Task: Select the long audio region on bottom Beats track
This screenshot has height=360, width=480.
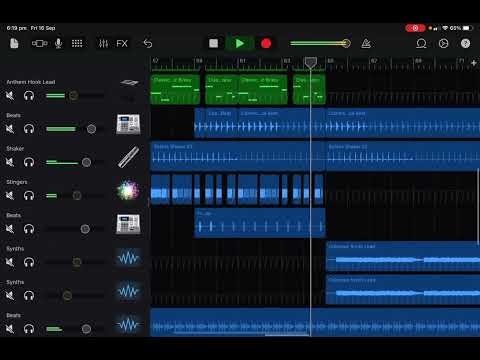Action: click(x=315, y=323)
